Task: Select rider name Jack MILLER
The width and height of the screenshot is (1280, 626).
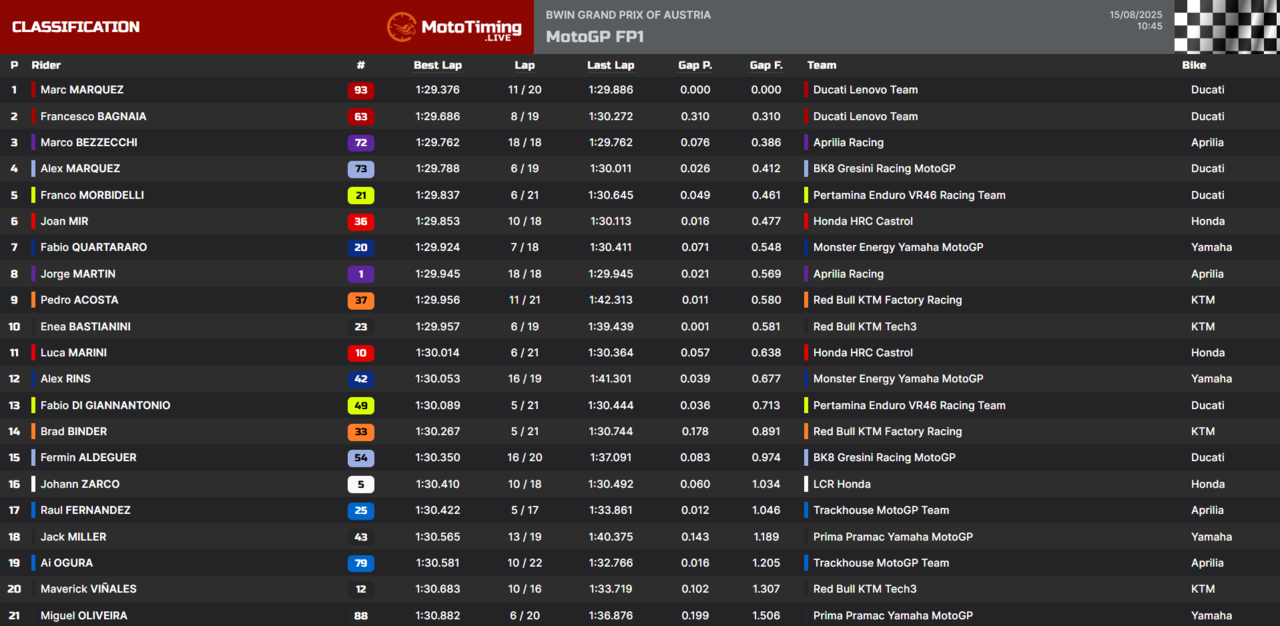Action: pos(73,537)
